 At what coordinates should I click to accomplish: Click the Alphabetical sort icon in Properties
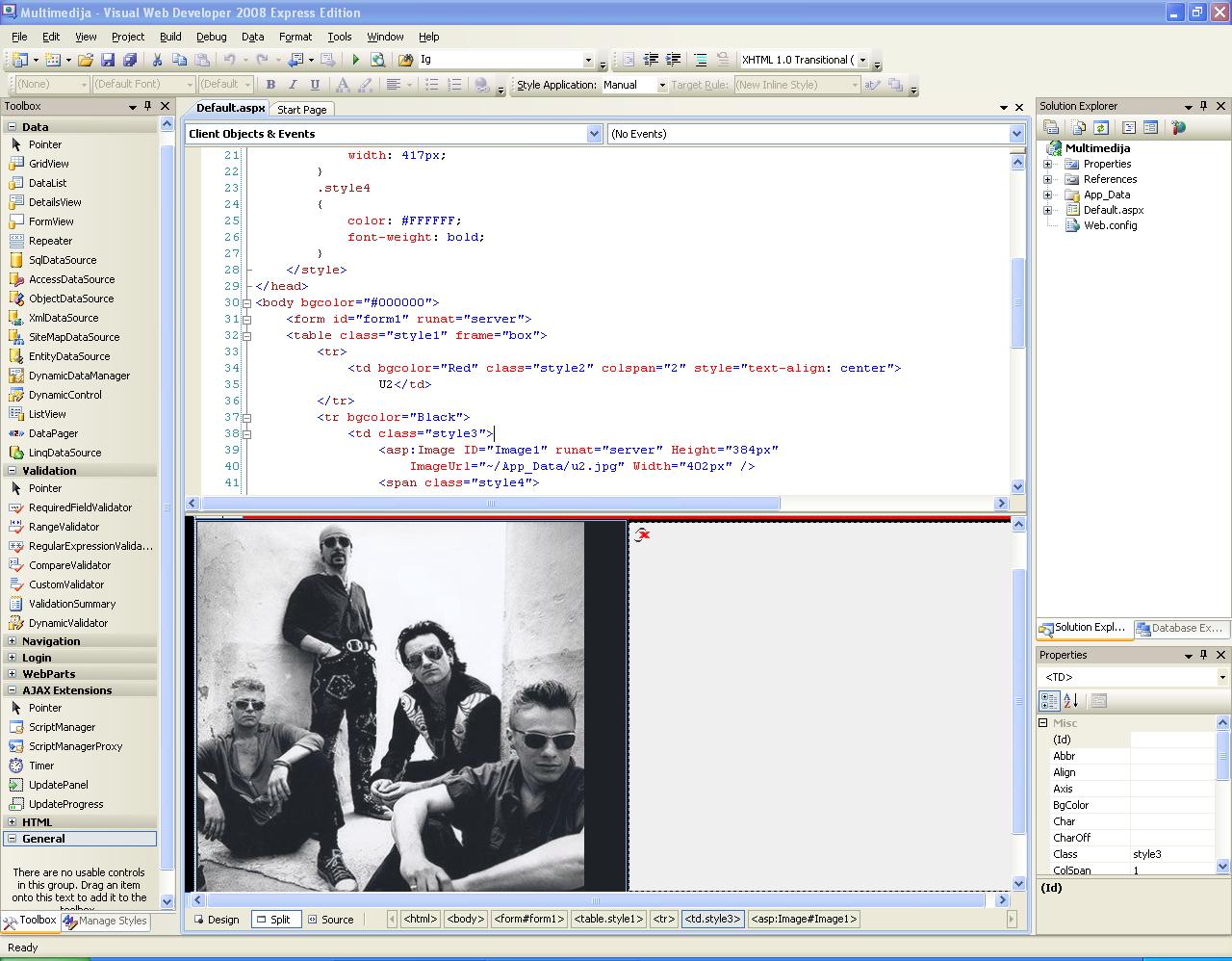[1070, 701]
